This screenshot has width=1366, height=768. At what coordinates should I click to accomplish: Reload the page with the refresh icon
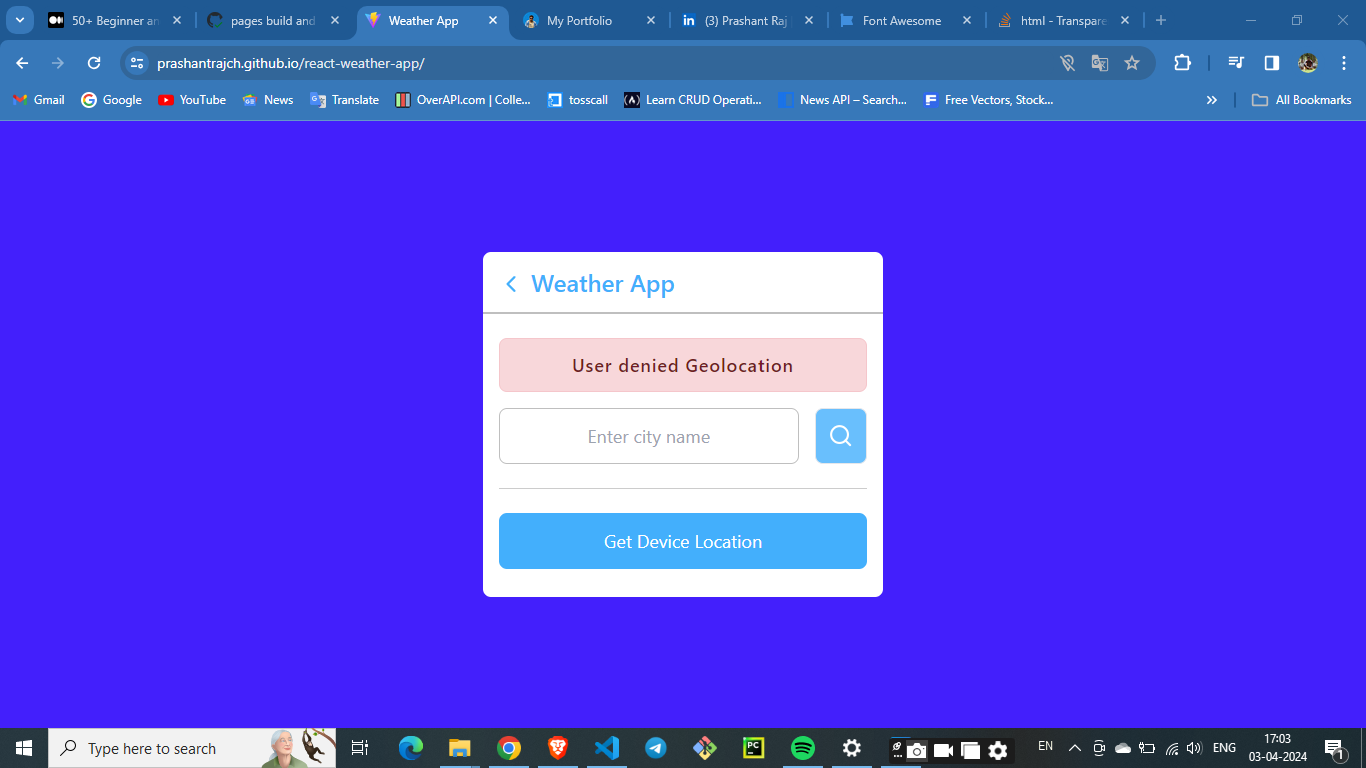[x=94, y=63]
